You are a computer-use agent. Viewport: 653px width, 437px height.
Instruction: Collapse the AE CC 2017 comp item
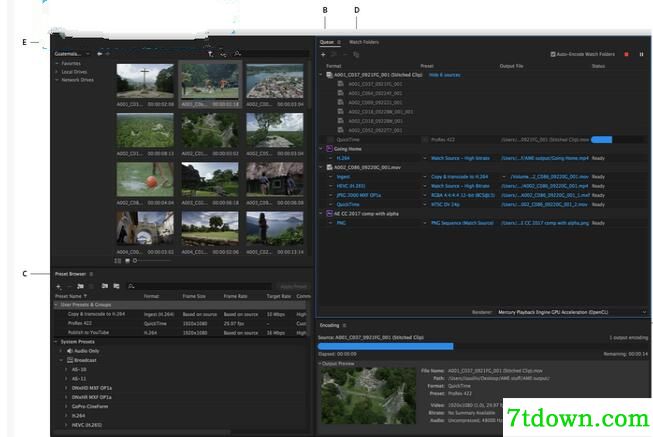click(321, 214)
